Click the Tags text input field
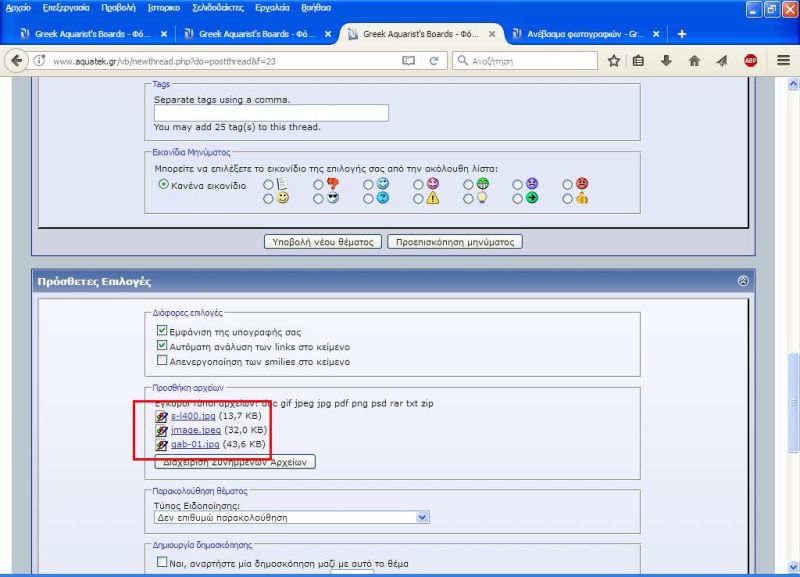800x577 pixels. [270, 113]
